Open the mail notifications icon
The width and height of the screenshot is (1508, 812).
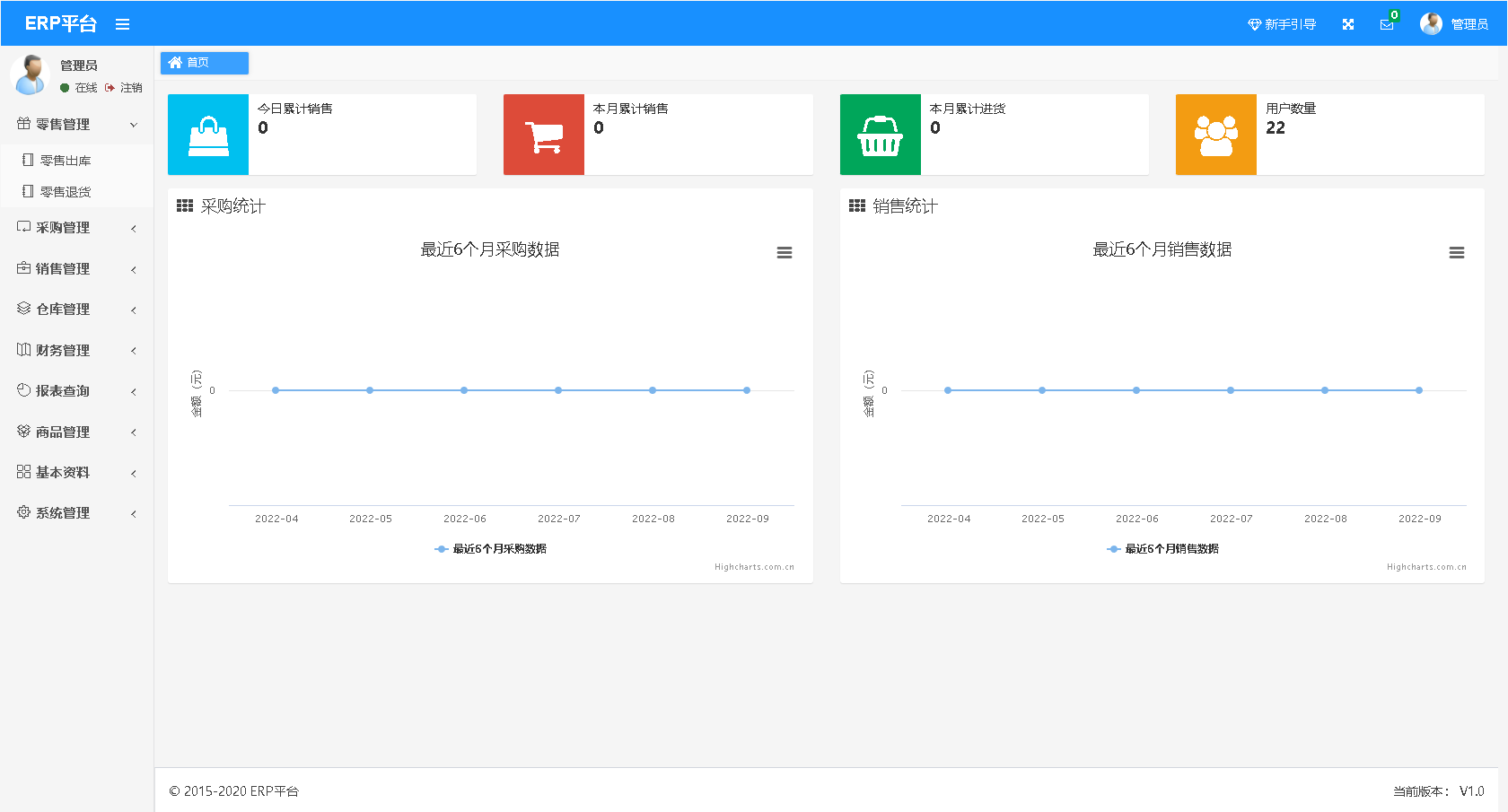tap(1387, 24)
